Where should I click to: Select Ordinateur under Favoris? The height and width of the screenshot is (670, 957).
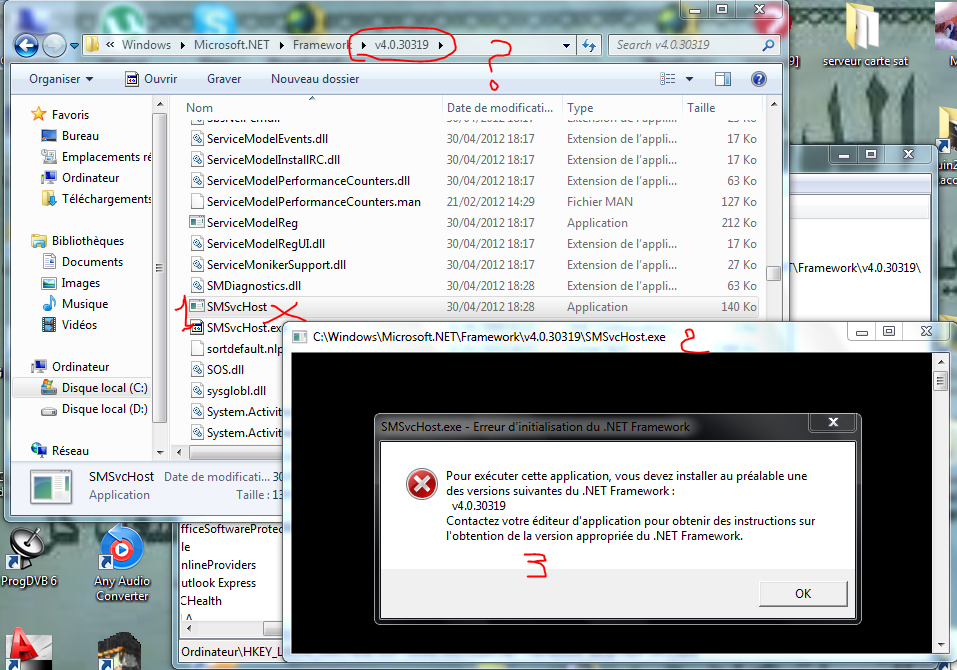pyautogui.click(x=80, y=178)
